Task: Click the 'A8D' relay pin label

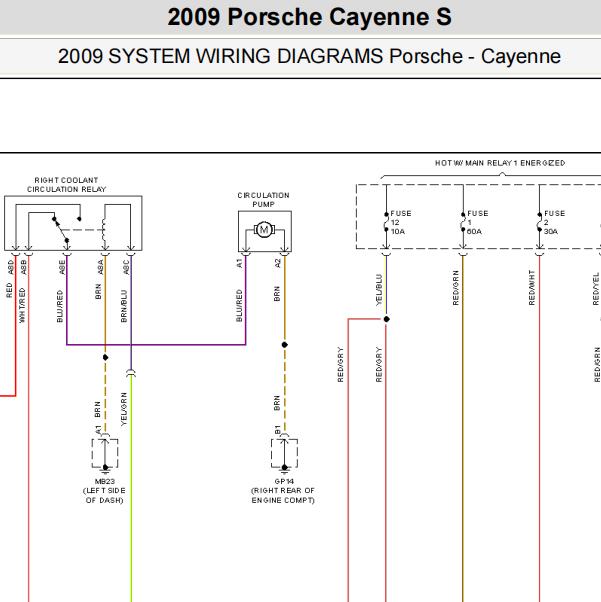Action: click(x=11, y=267)
